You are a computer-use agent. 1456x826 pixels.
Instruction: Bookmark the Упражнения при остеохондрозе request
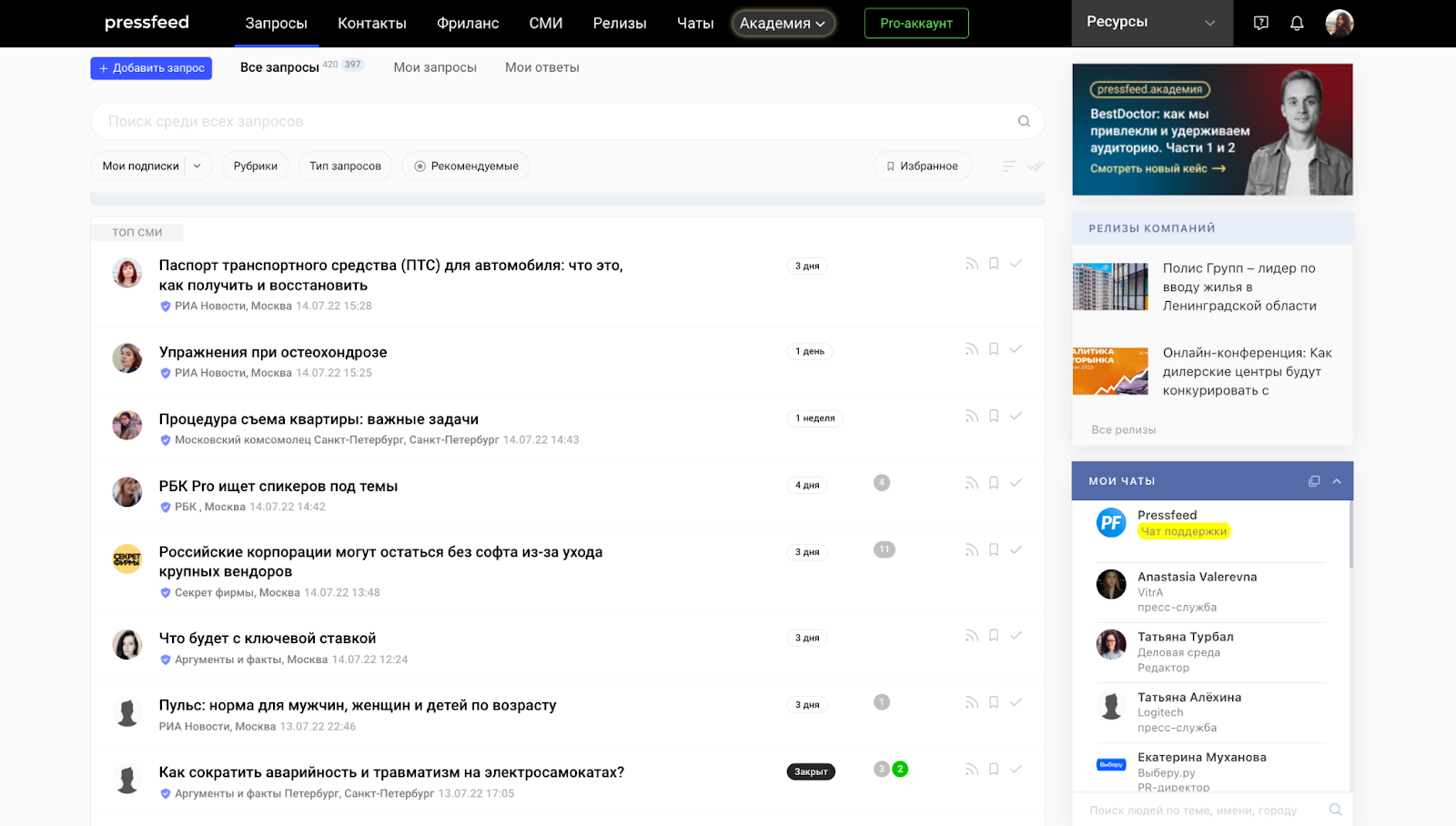click(994, 349)
